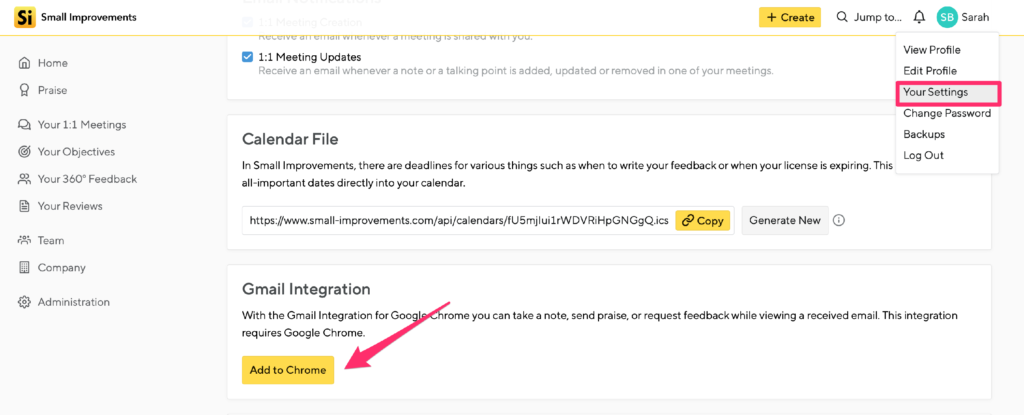Click the Praise ribbon icon
Image resolution: width=1024 pixels, height=415 pixels.
24,90
